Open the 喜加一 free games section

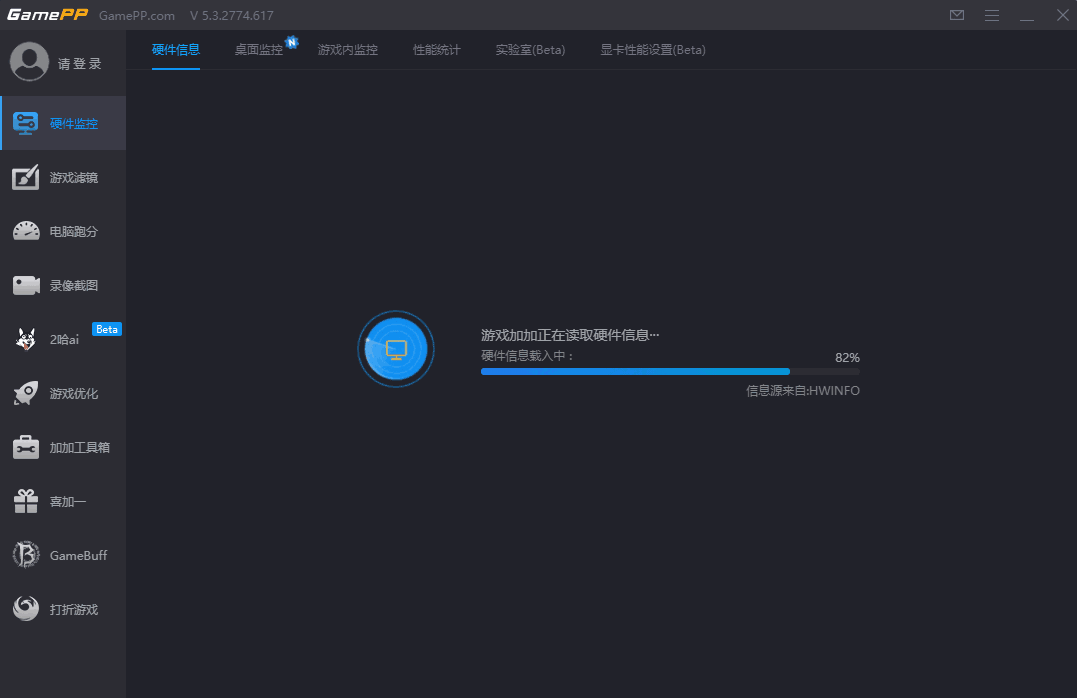point(63,501)
